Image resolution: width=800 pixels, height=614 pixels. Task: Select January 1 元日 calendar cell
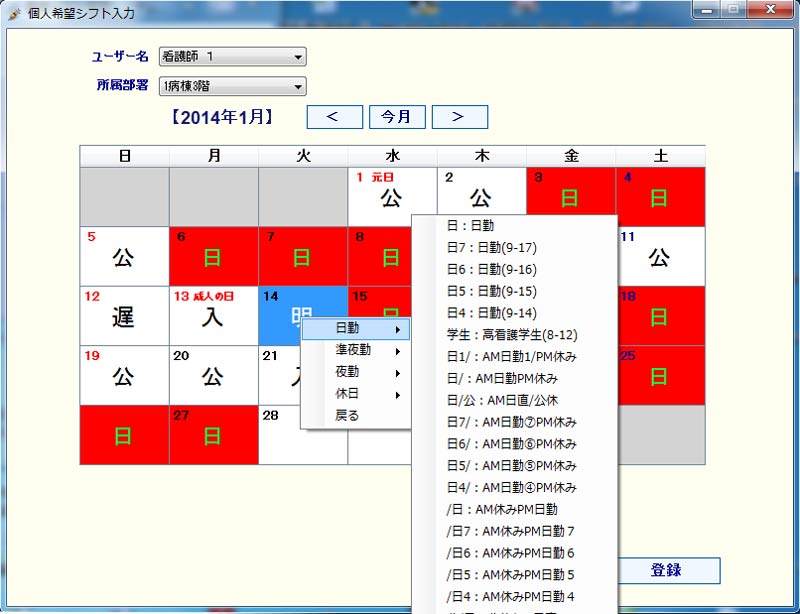coord(392,197)
